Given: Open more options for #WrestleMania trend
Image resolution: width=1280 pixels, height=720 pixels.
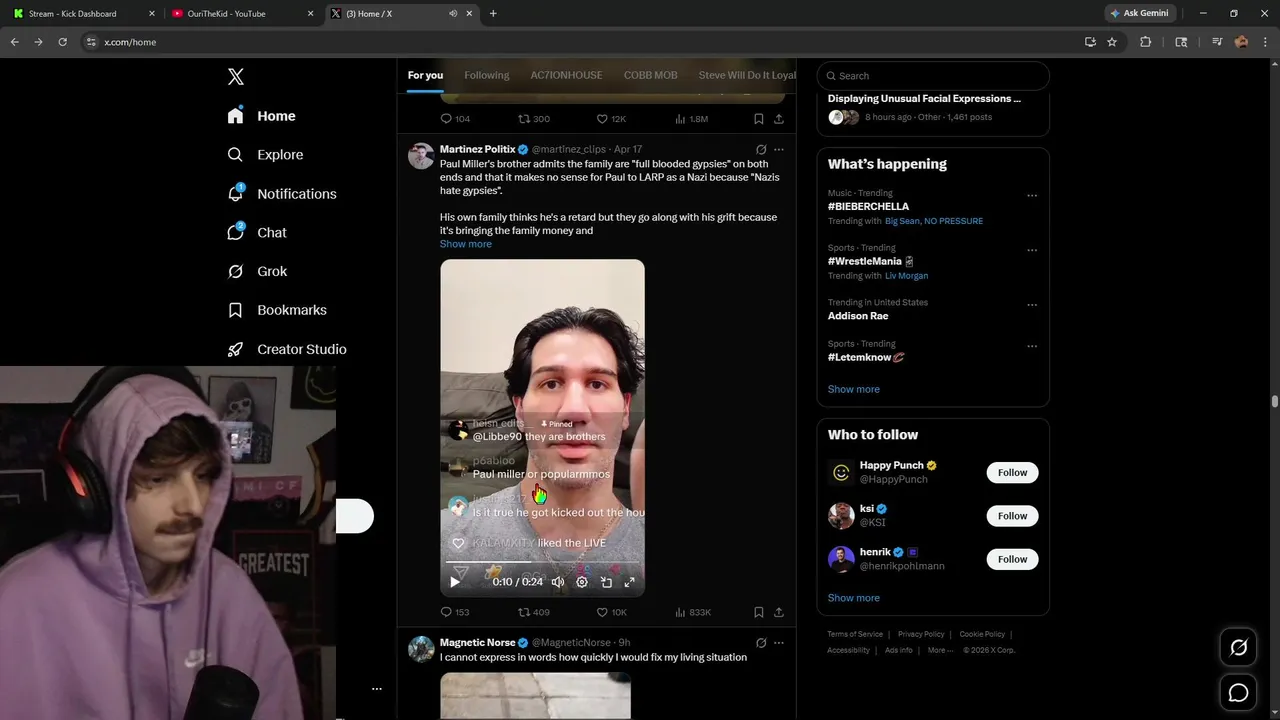Looking at the screenshot, I should (1032, 251).
